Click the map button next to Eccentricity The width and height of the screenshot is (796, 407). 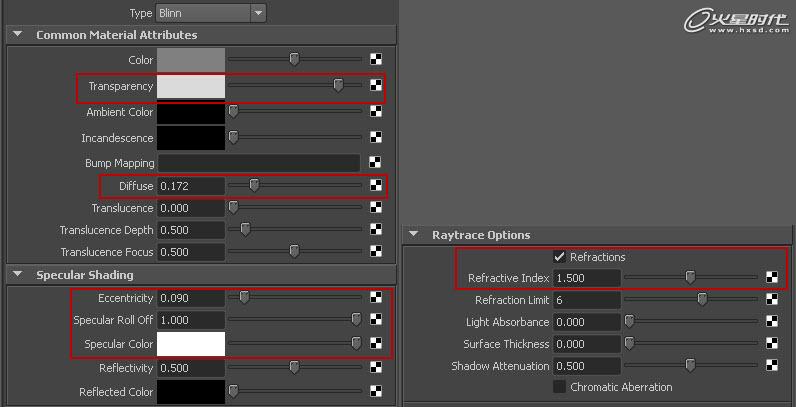point(376,297)
